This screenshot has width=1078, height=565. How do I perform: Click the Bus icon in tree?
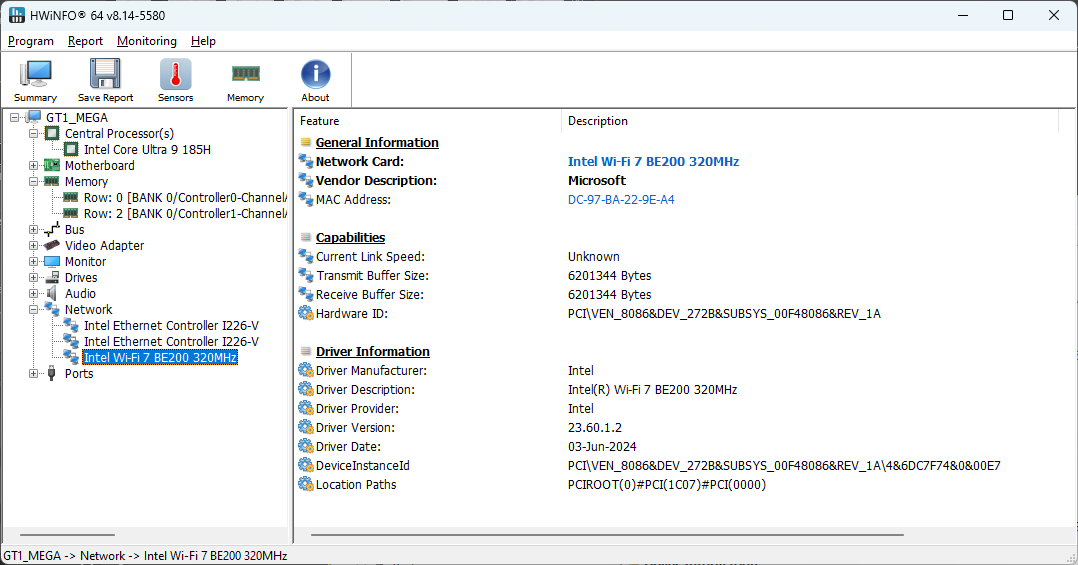click(x=52, y=230)
